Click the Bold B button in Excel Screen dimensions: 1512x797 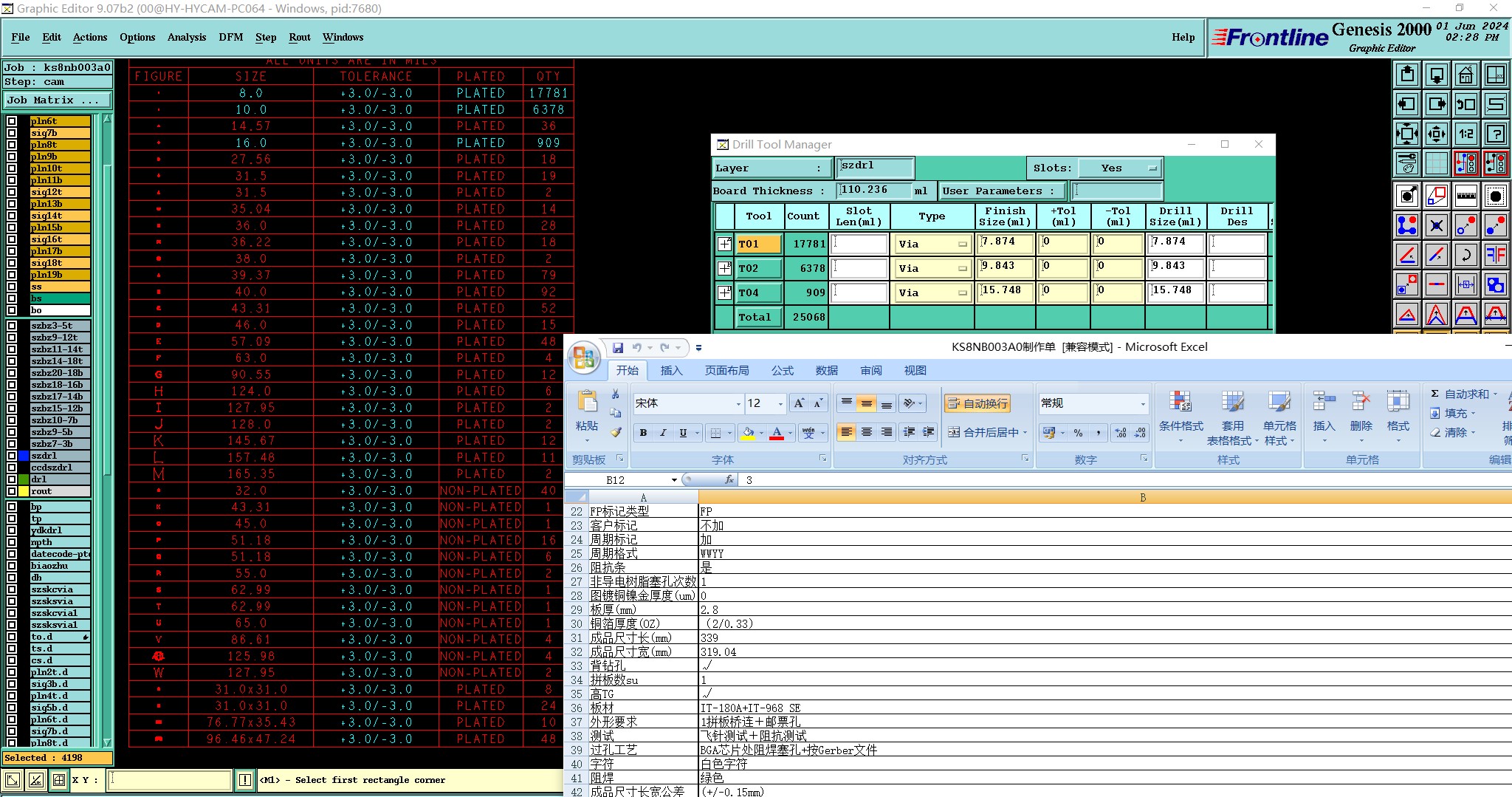[x=644, y=433]
